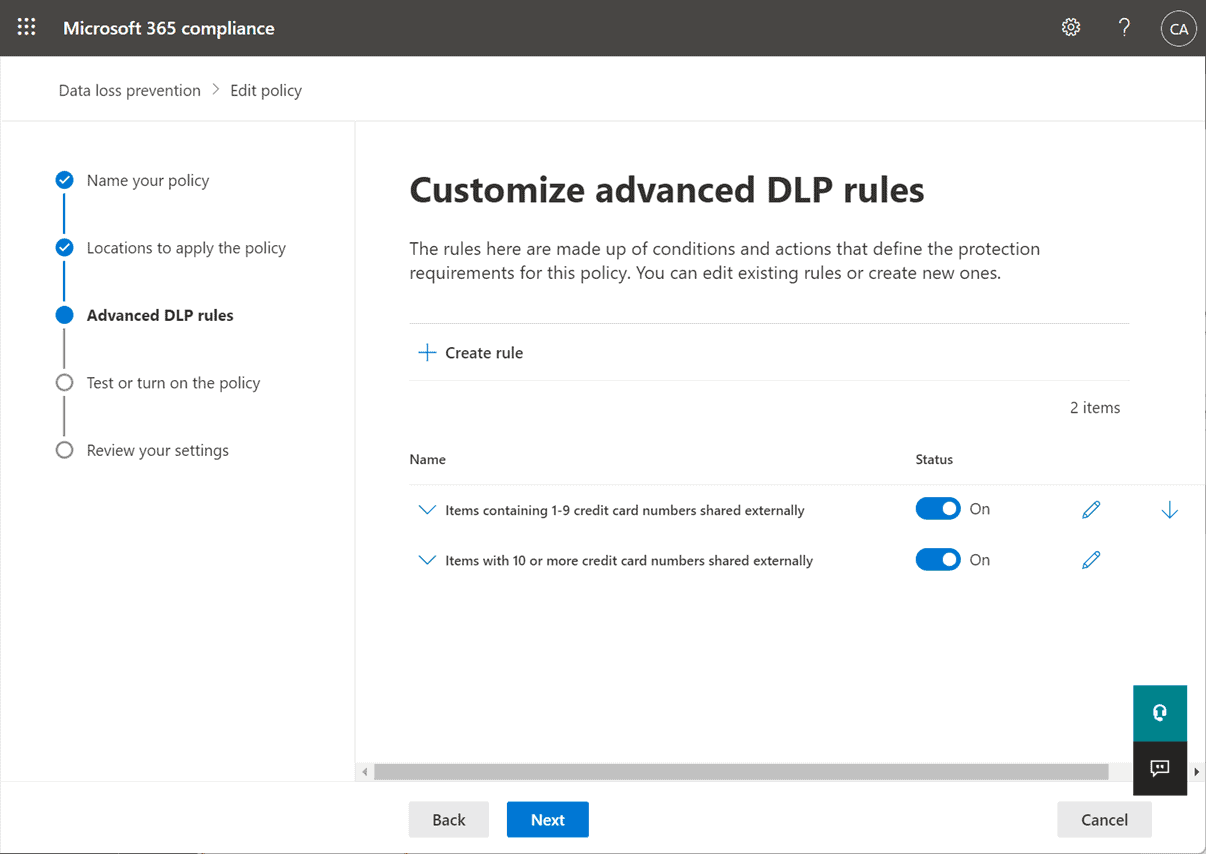Viewport: 1206px width, 854px height.
Task: Expand the first rule's details chevron
Action: pyautogui.click(x=427, y=509)
